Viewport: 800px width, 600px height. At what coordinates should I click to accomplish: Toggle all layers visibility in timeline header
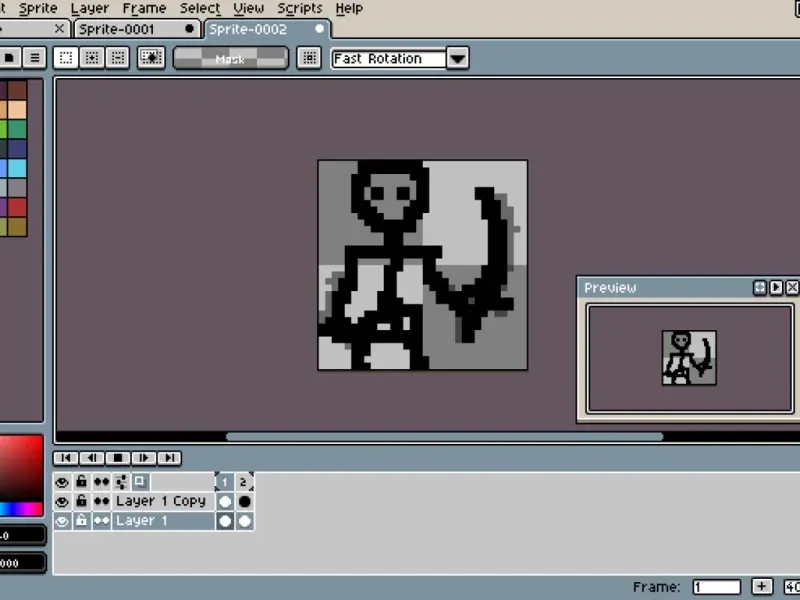(62, 482)
